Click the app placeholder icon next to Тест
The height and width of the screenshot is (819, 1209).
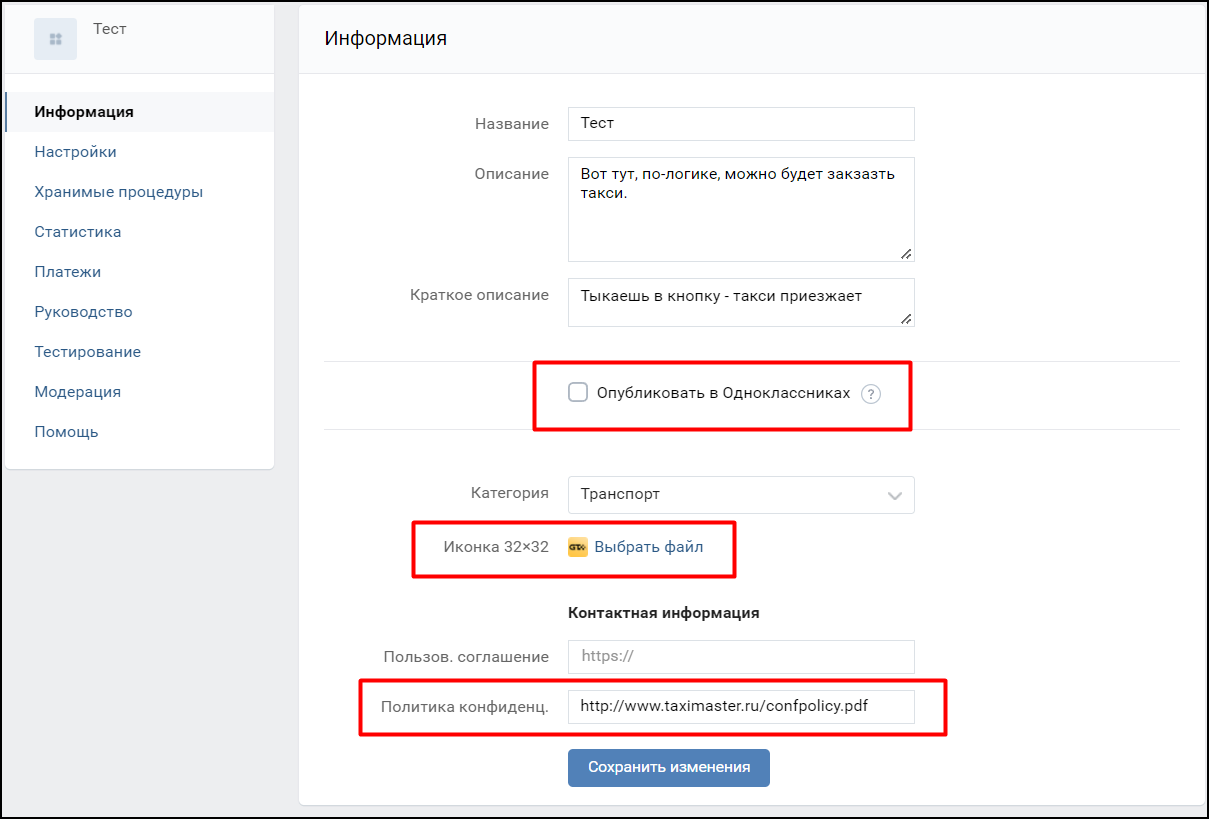pos(55,39)
